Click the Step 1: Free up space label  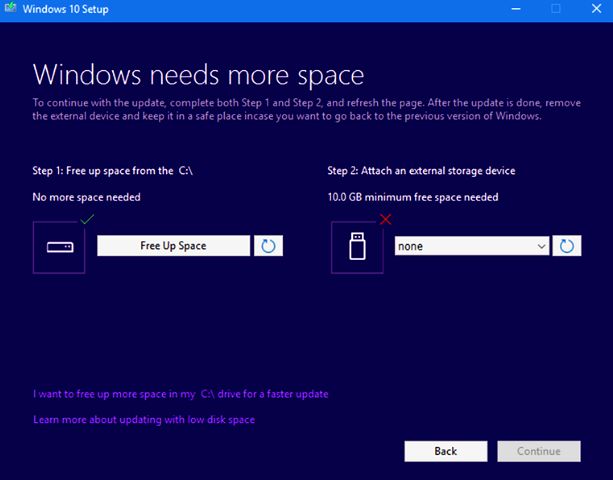113,171
